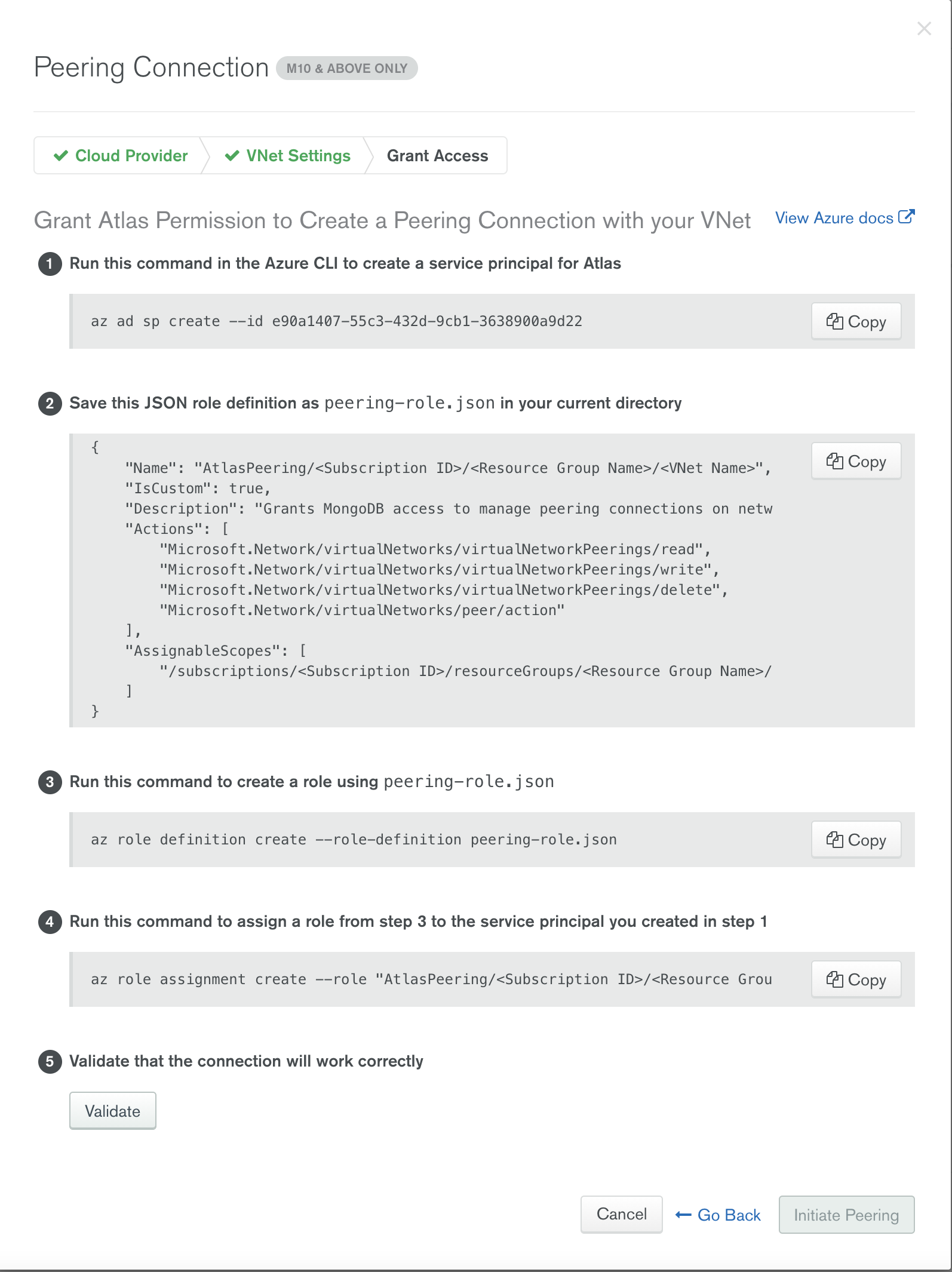Image resolution: width=952 pixels, height=1272 pixels.
Task: Switch to the VNet Settings step
Action: click(298, 156)
